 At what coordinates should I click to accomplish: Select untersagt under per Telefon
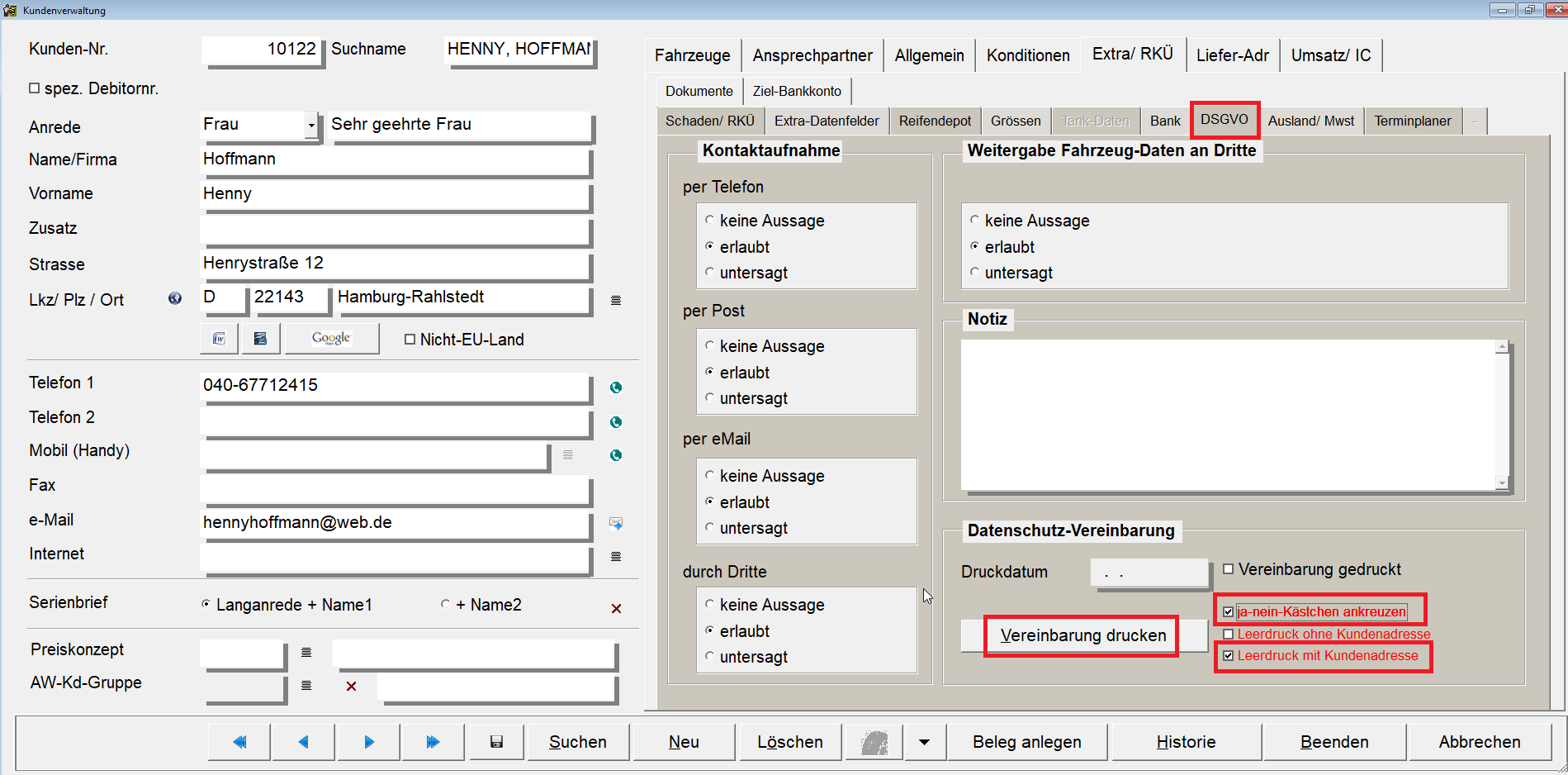click(709, 272)
